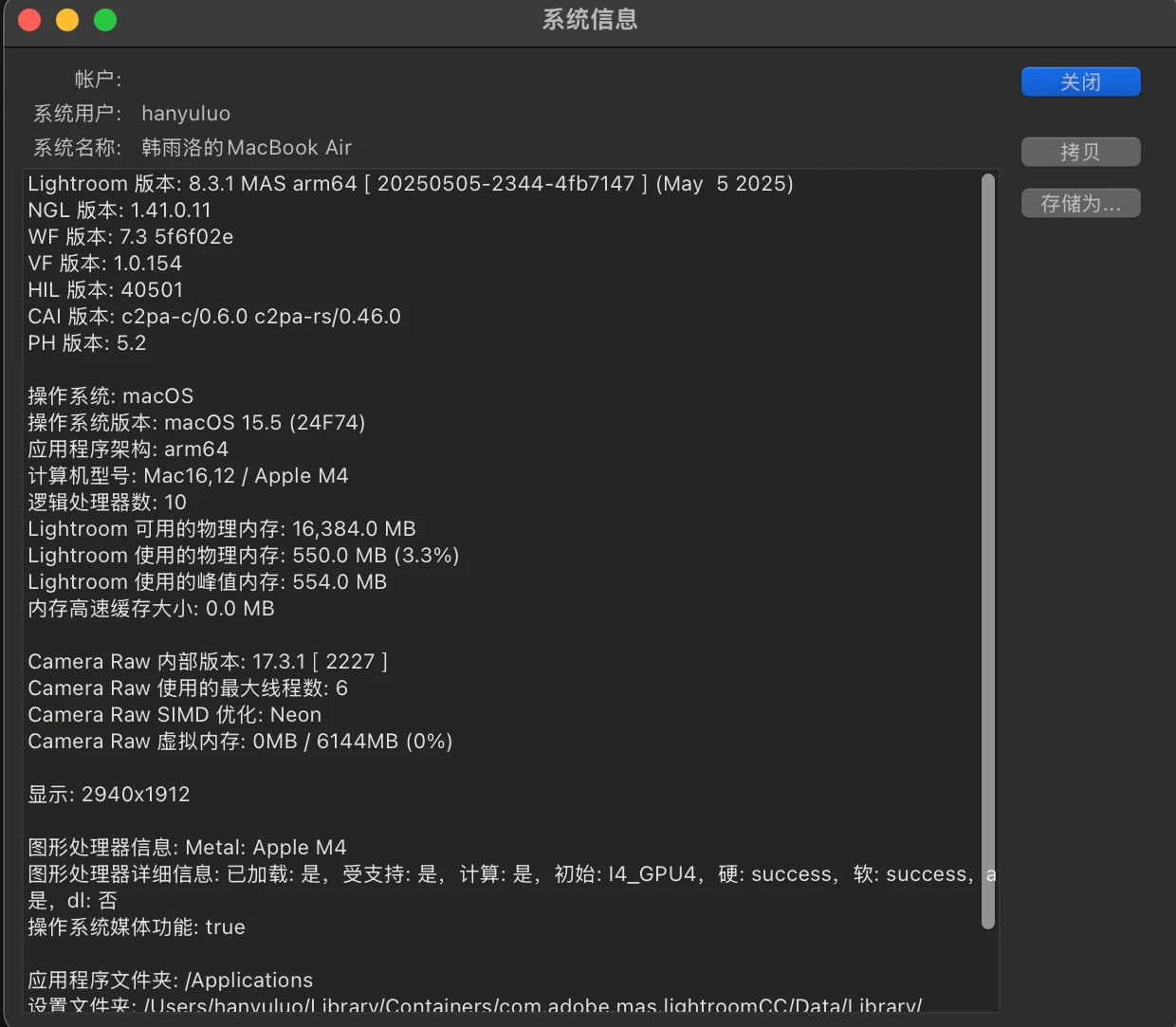Click the 帐户: label
The height and width of the screenshot is (1027, 1176).
[x=99, y=80]
